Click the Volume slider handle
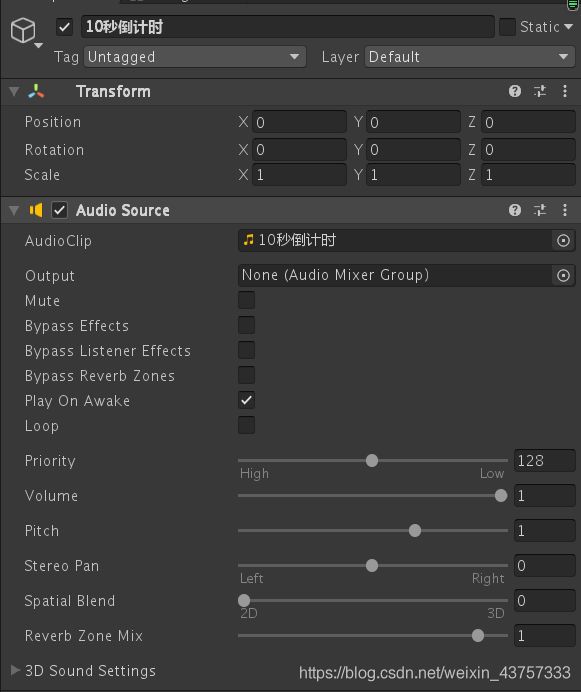The image size is (581, 692). [x=501, y=496]
